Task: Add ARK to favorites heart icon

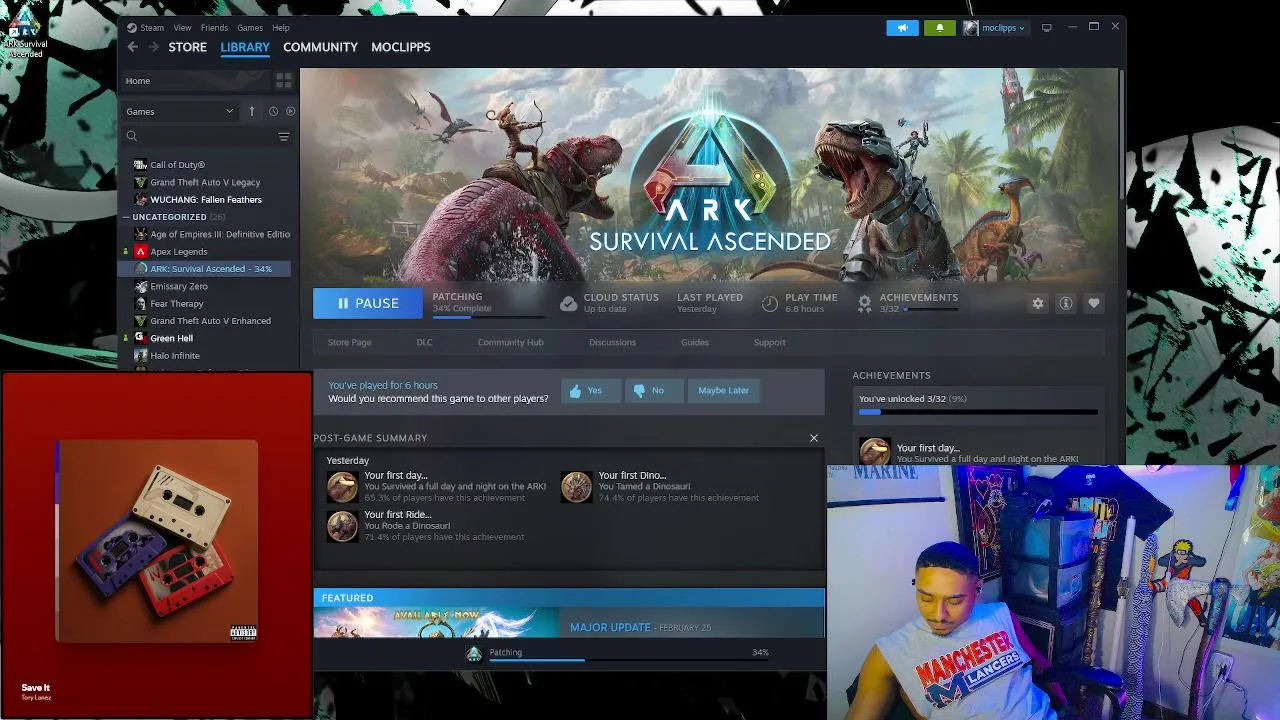Action: (x=1094, y=303)
